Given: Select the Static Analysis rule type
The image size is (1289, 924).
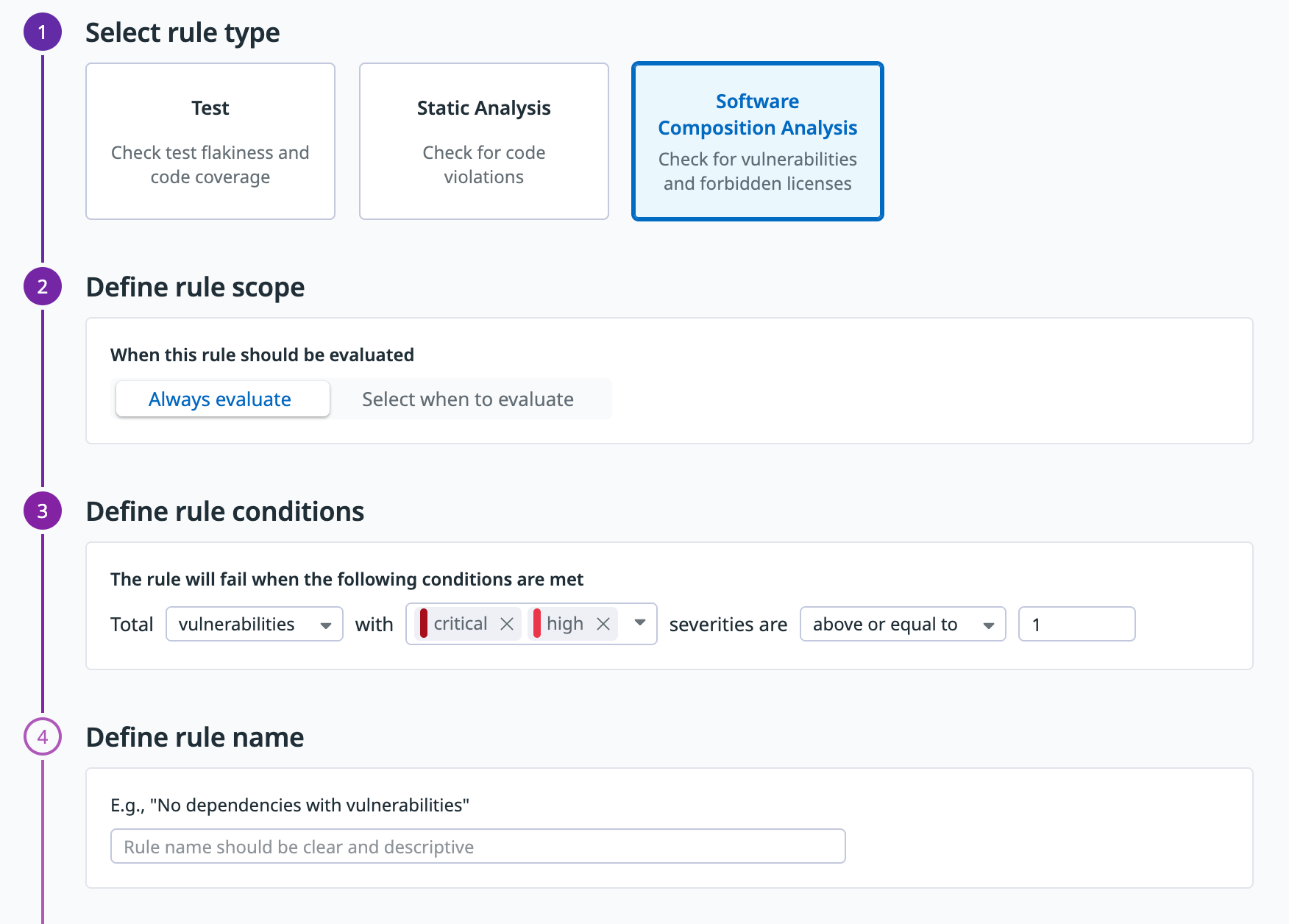Looking at the screenshot, I should pos(484,141).
